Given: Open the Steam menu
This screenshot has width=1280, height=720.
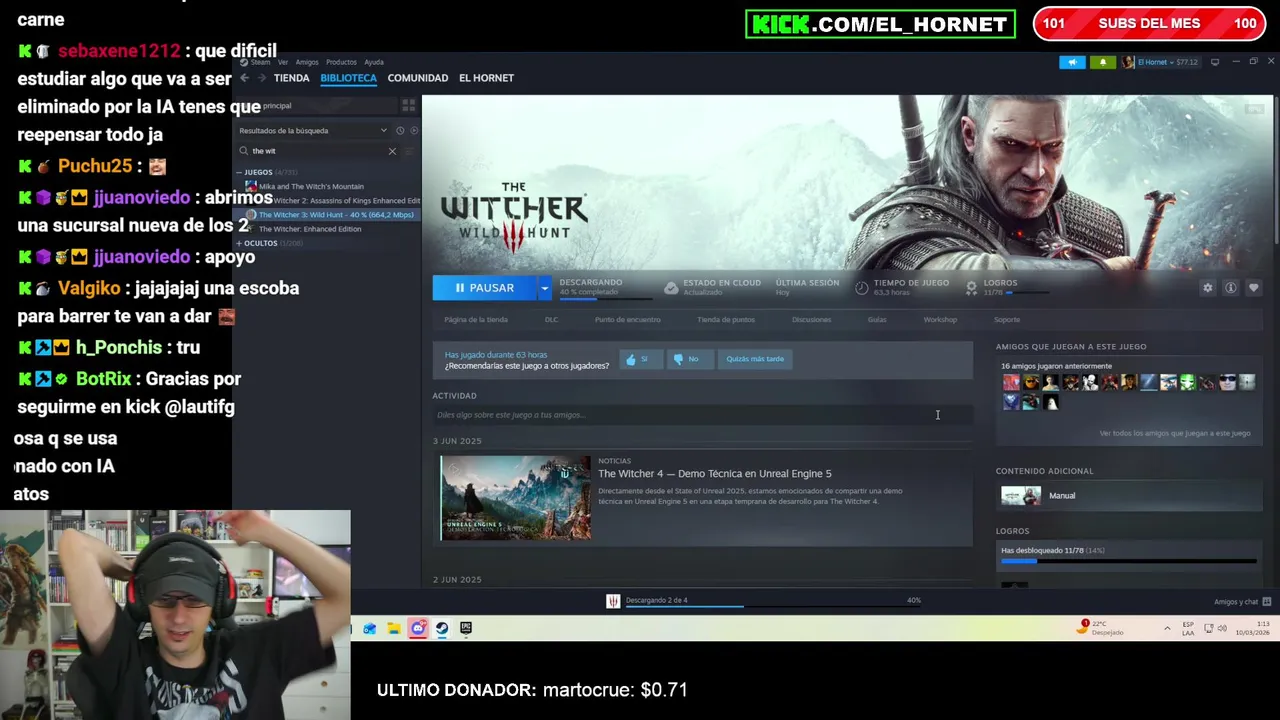Looking at the screenshot, I should click(x=255, y=62).
